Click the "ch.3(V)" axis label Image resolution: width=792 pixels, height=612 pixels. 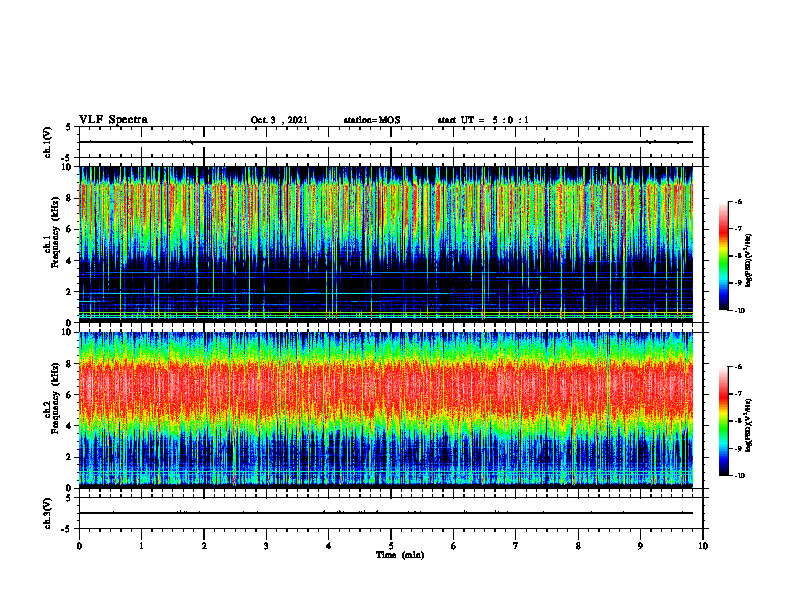point(48,513)
